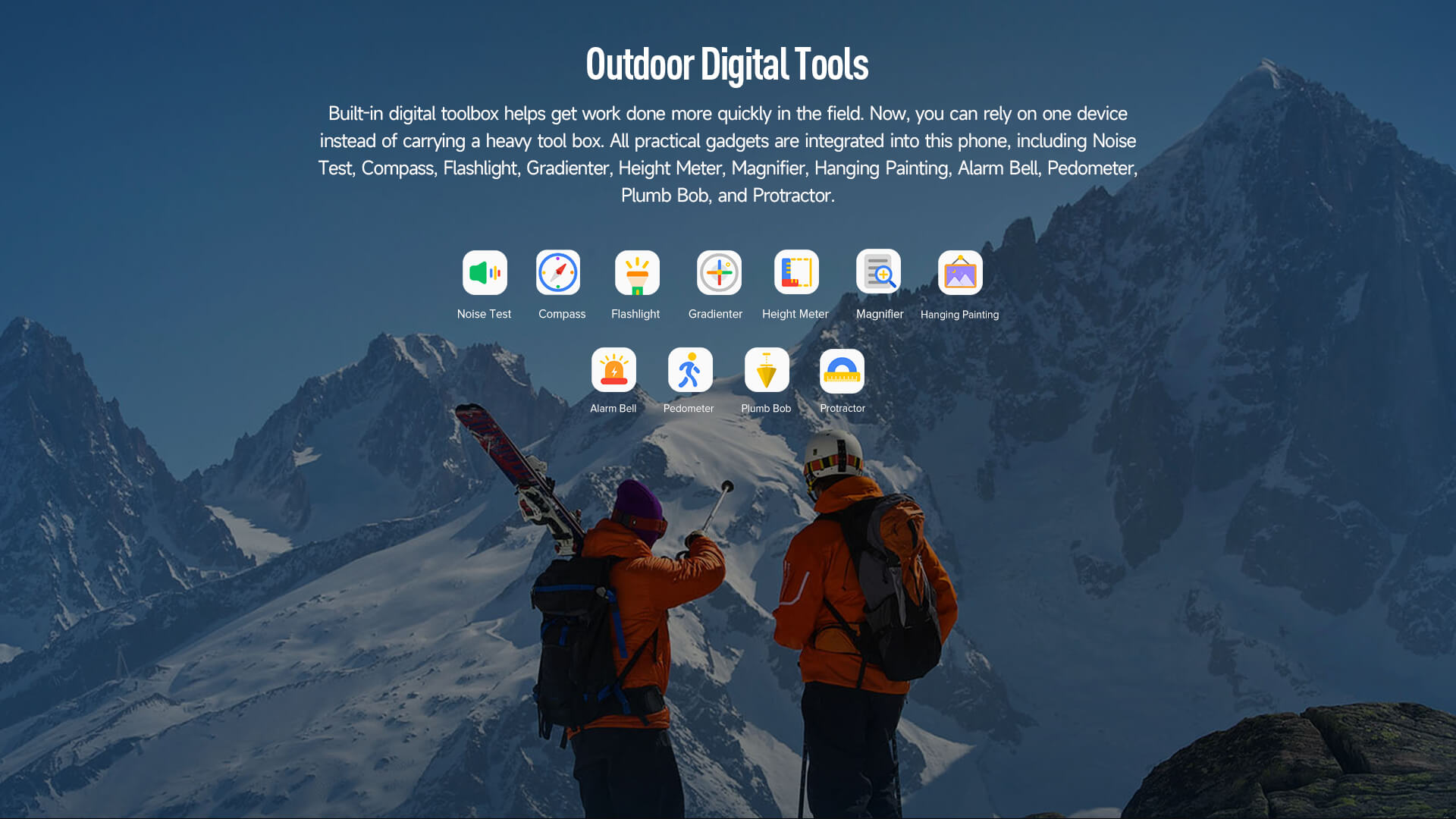Expand the digital toolbox description

click(x=727, y=154)
